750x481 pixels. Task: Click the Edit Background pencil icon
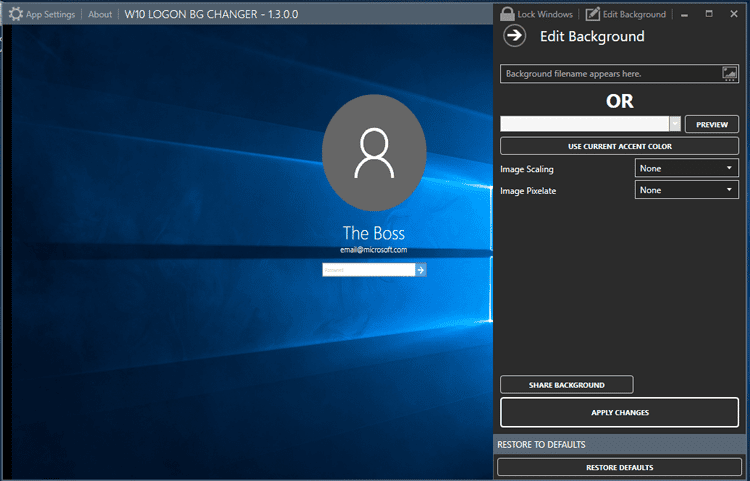593,14
